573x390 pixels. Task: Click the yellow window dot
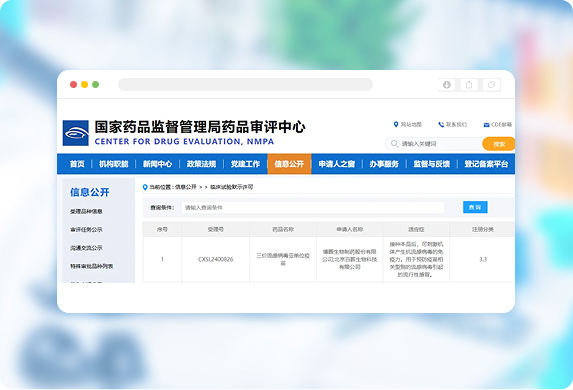coord(84,84)
